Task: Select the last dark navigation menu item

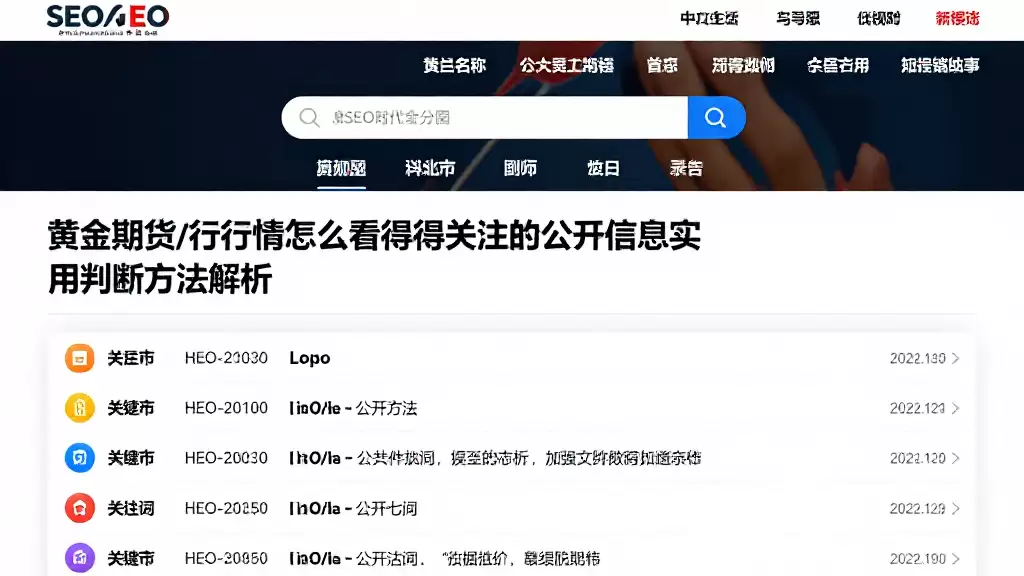Action: pyautogui.click(x=940, y=65)
